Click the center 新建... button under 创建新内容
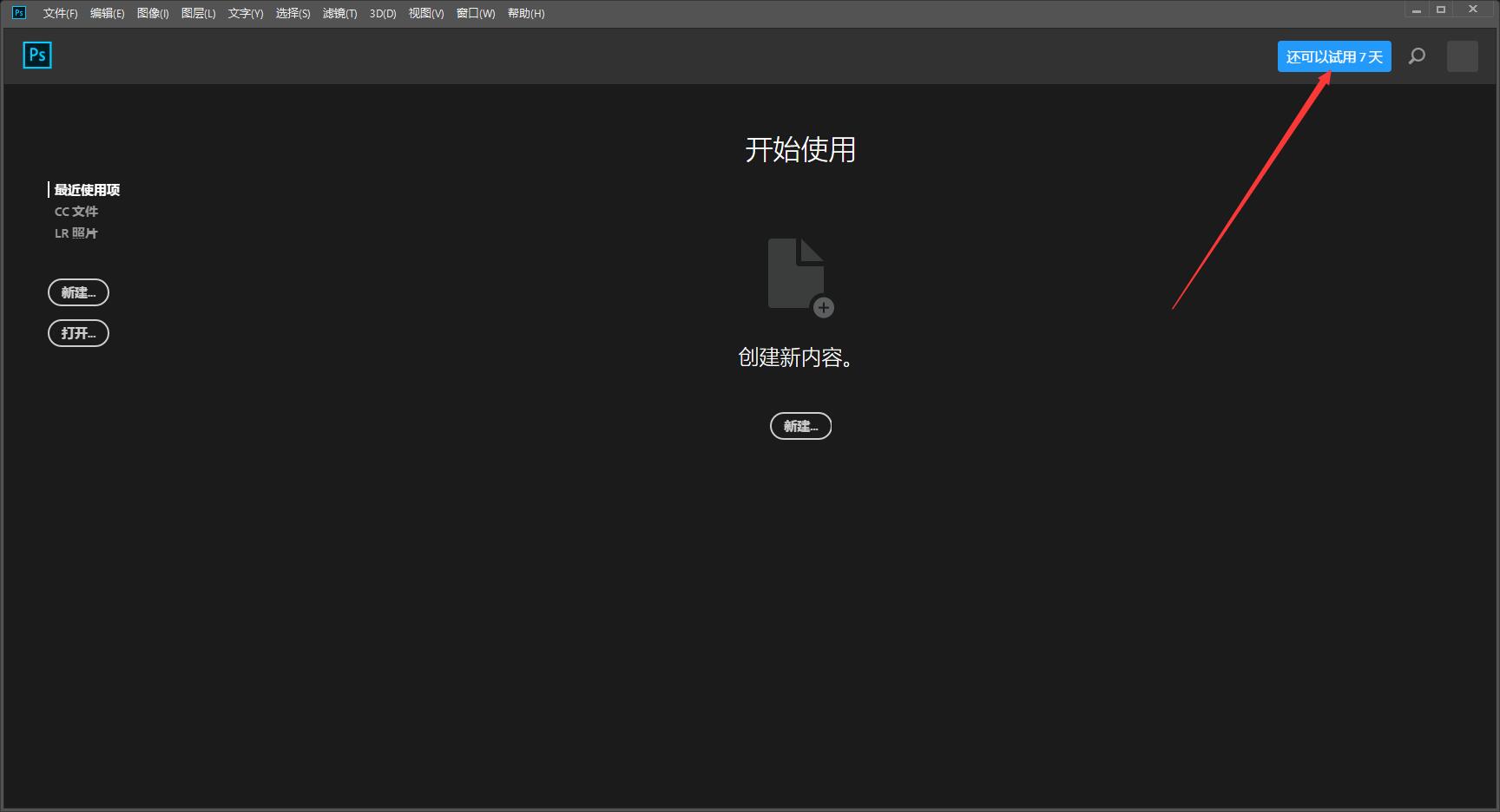 799,426
